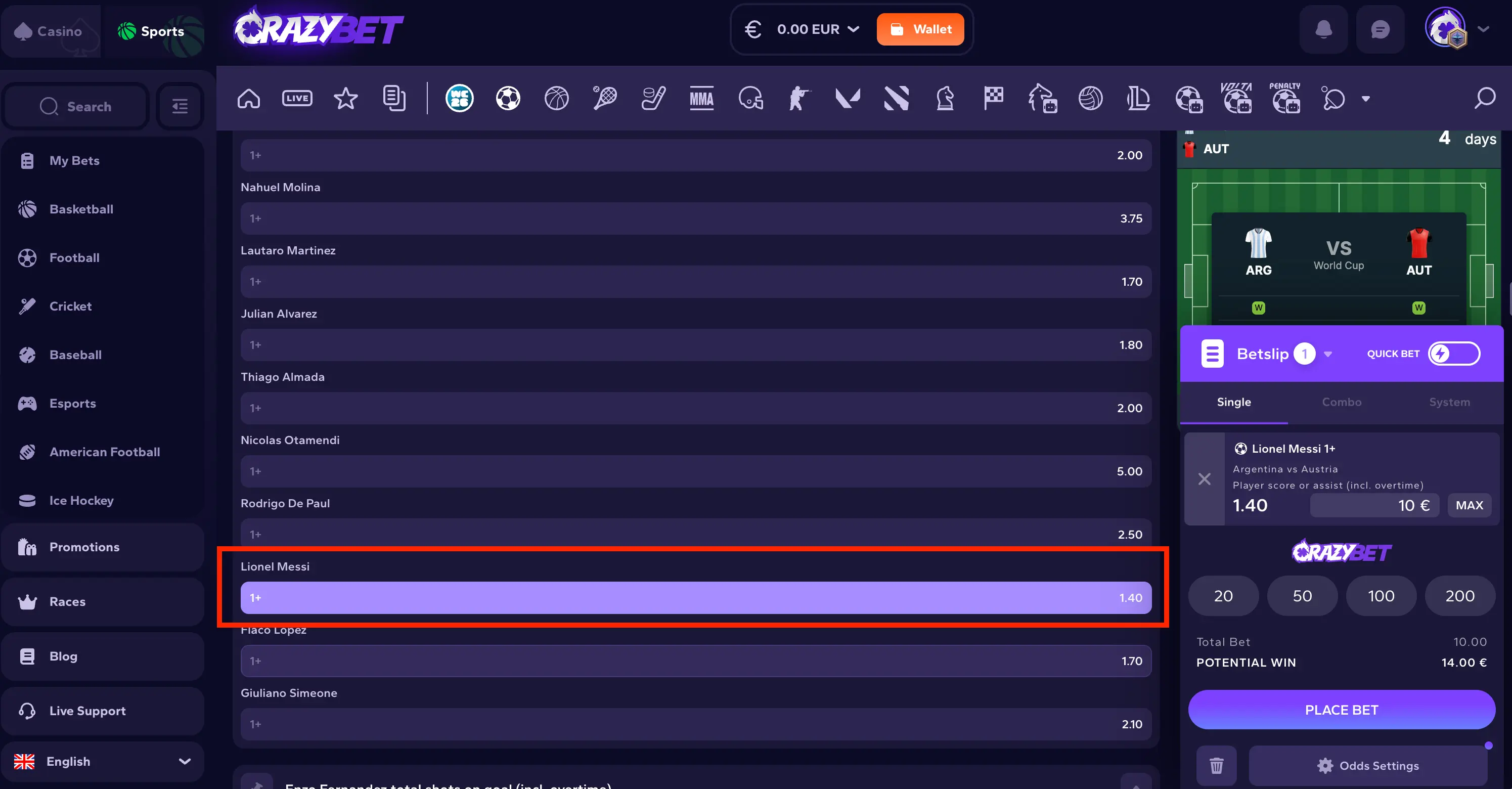Viewport: 1512px width, 789px height.
Task: Select the racing checkered flag icon
Action: pyautogui.click(x=994, y=98)
